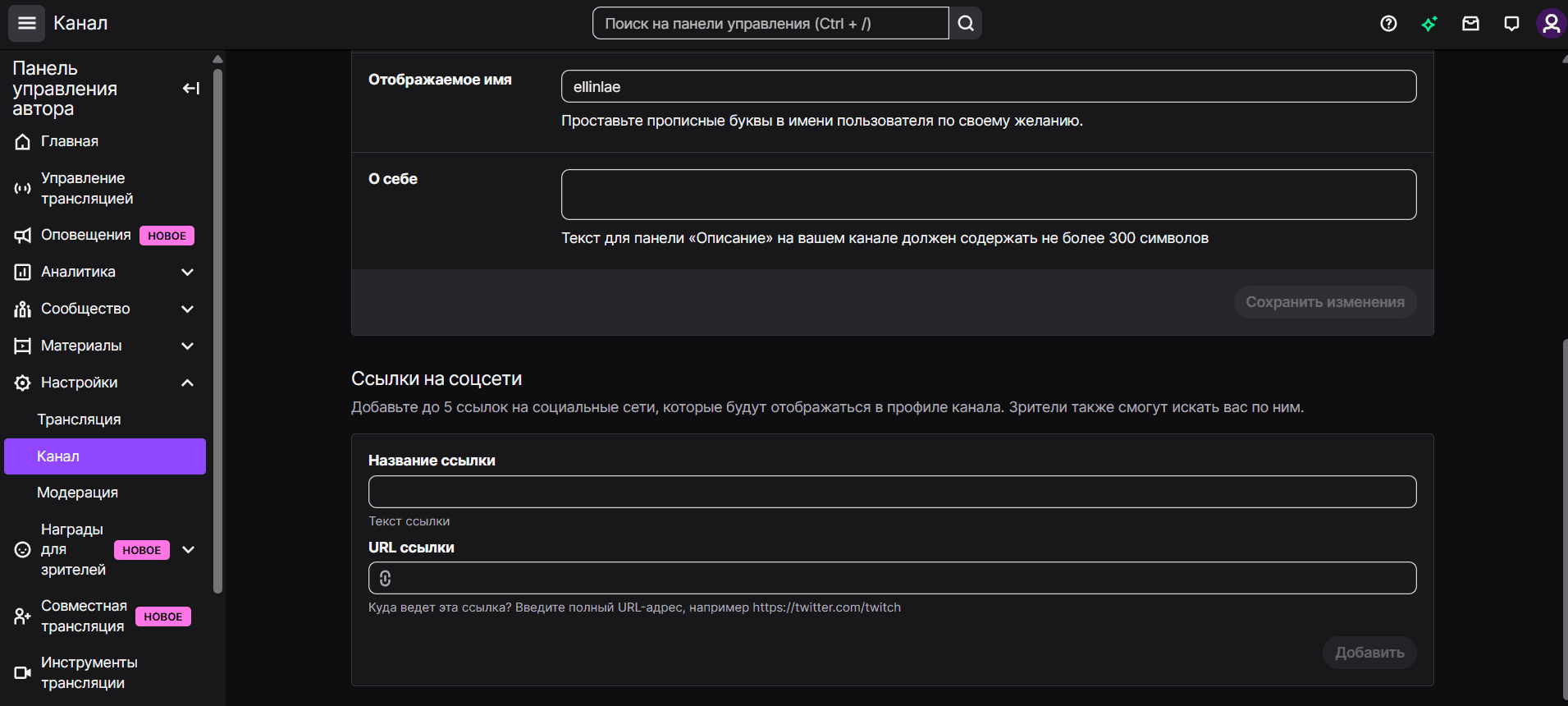Viewport: 1568px width, 706px height.
Task: Open the user profile avatar menu
Action: click(x=1551, y=24)
